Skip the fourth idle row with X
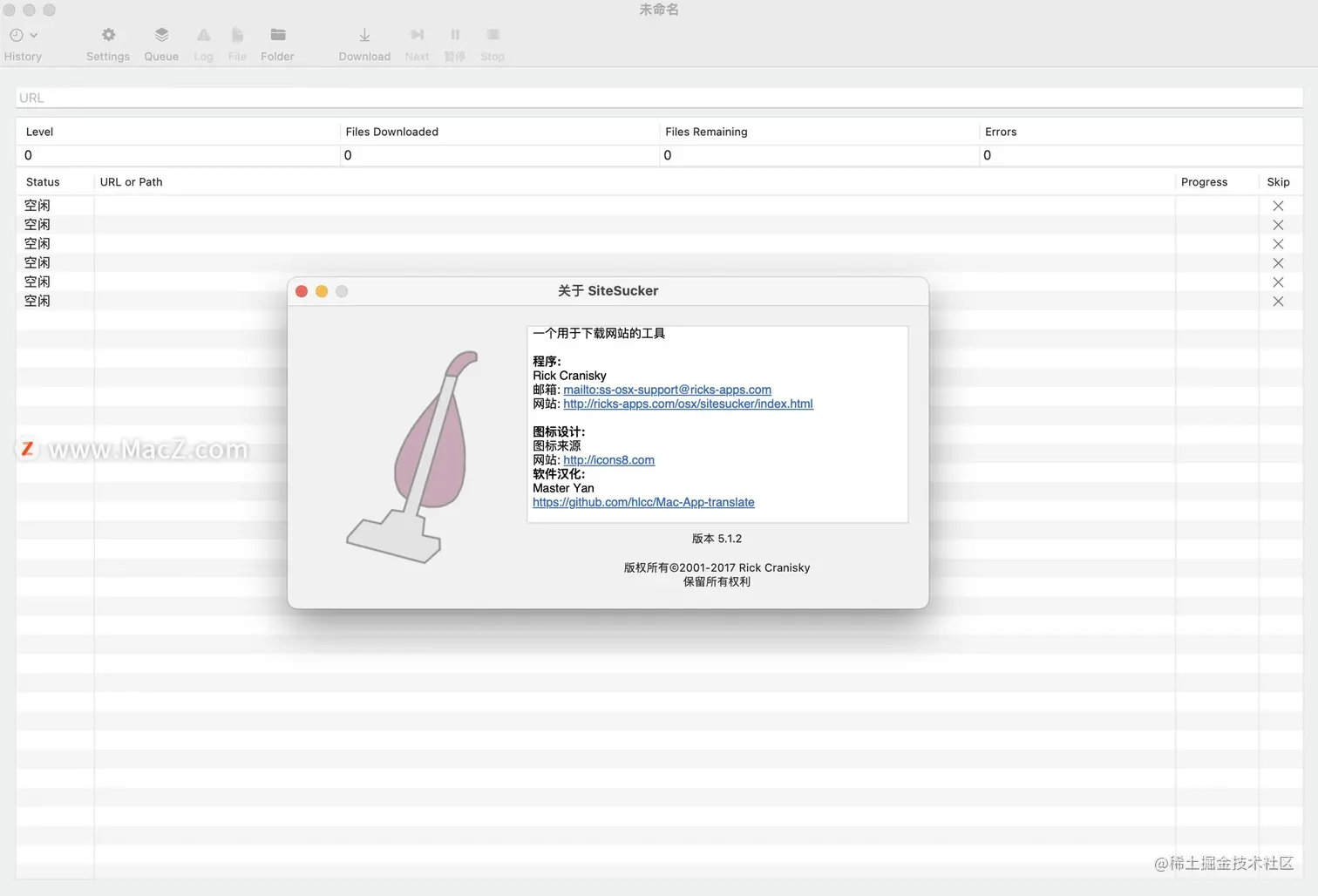This screenshot has width=1318, height=896. [x=1278, y=263]
